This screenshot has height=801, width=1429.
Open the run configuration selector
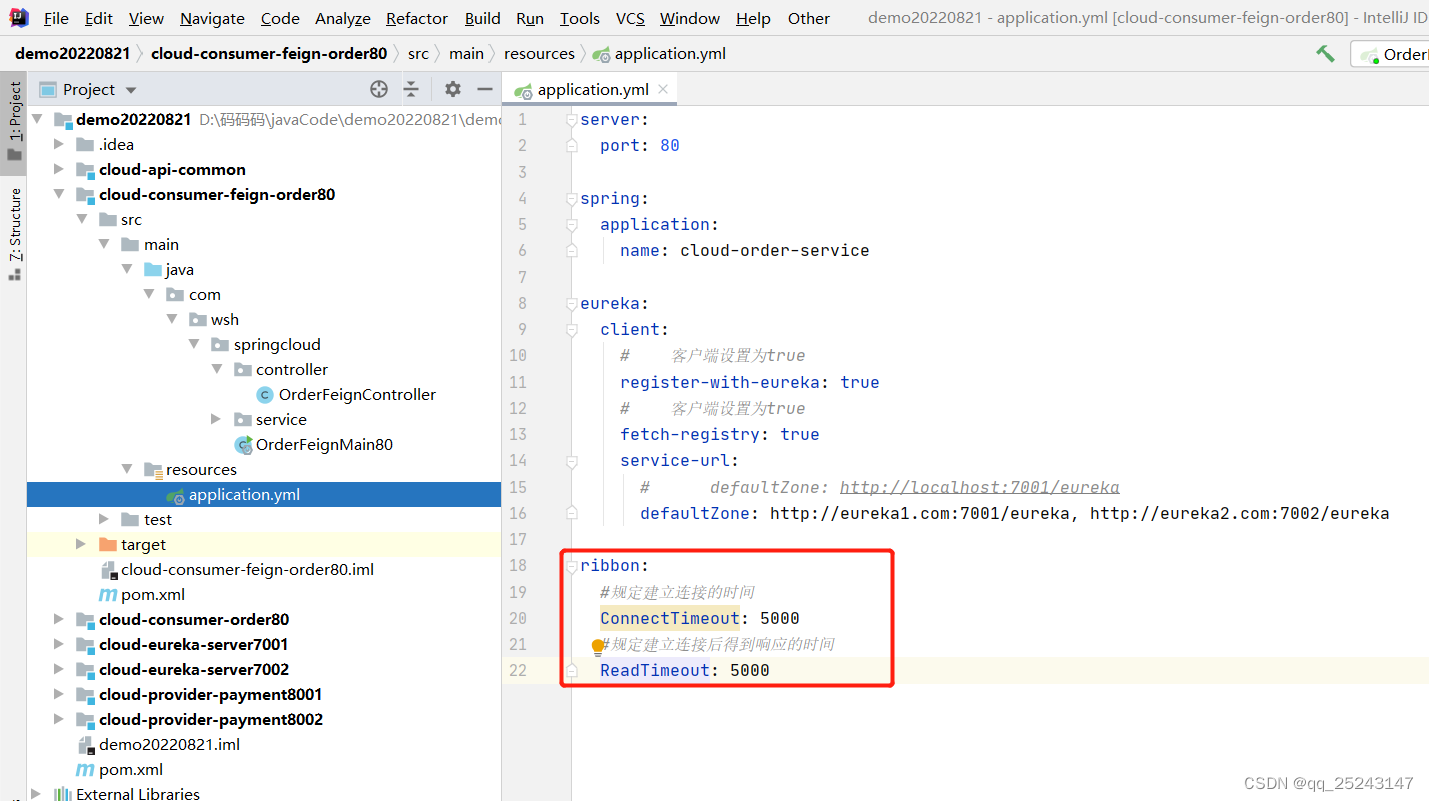[1390, 54]
